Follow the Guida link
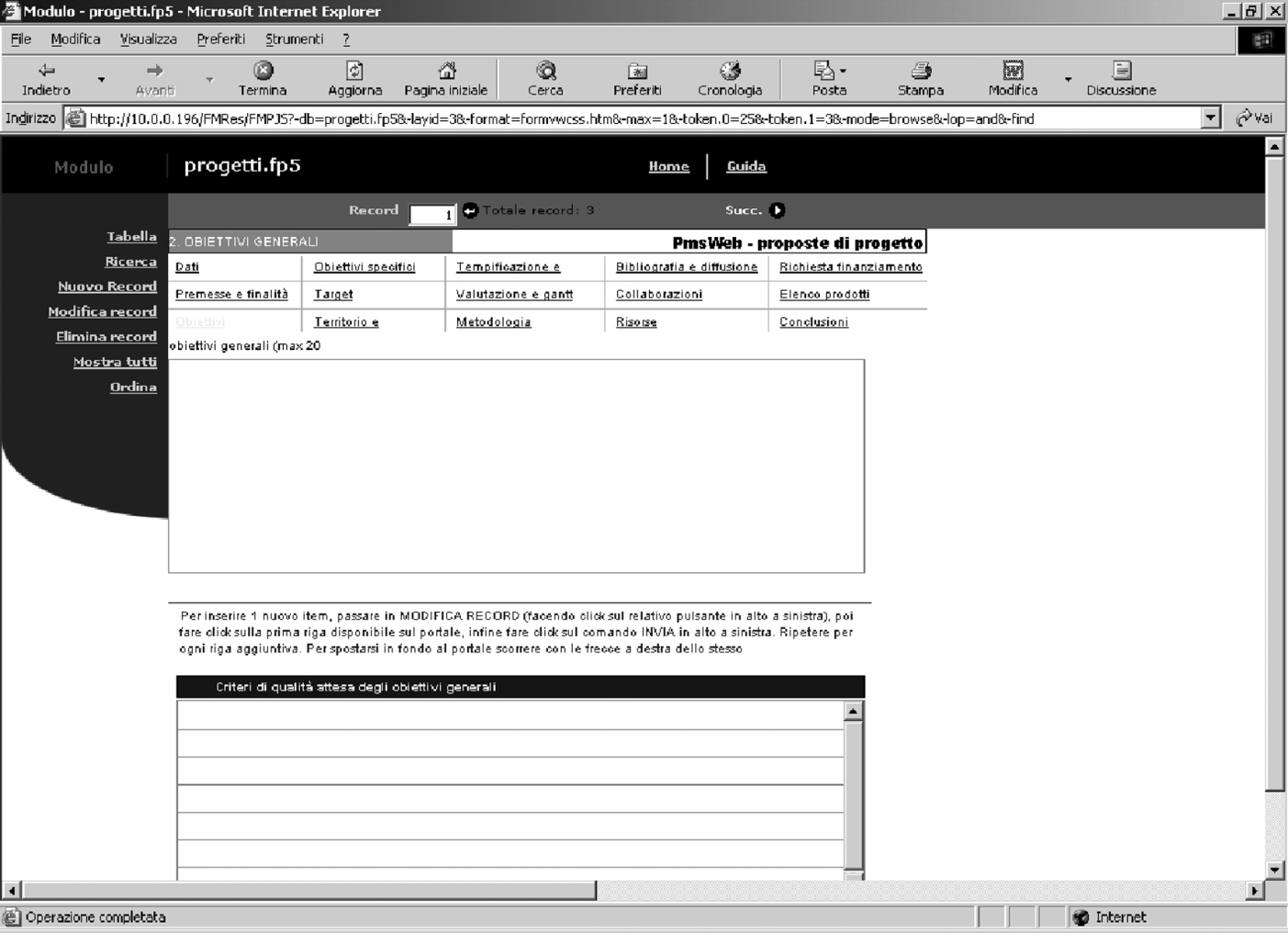 [x=745, y=166]
